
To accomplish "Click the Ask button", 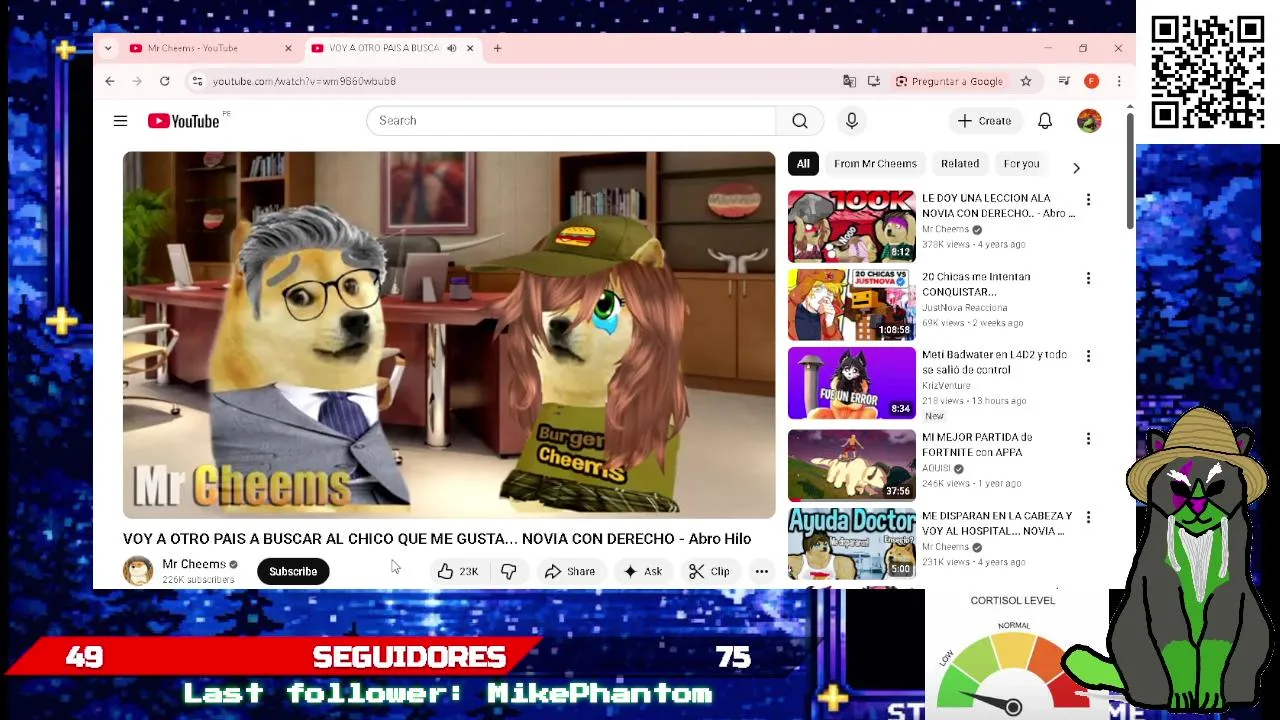I will click(642, 572).
